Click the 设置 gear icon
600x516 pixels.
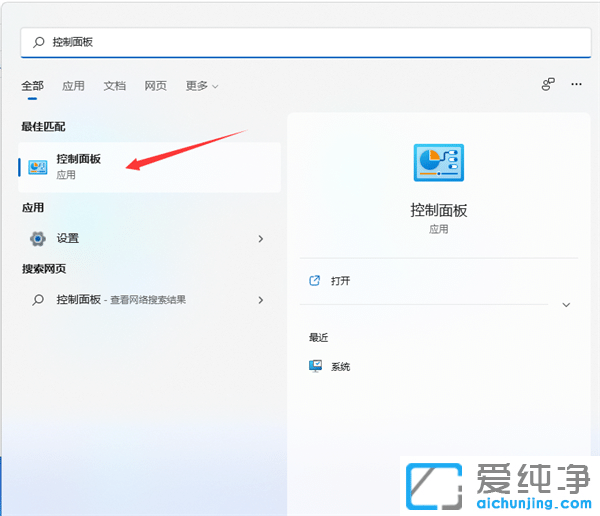pyautogui.click(x=38, y=238)
